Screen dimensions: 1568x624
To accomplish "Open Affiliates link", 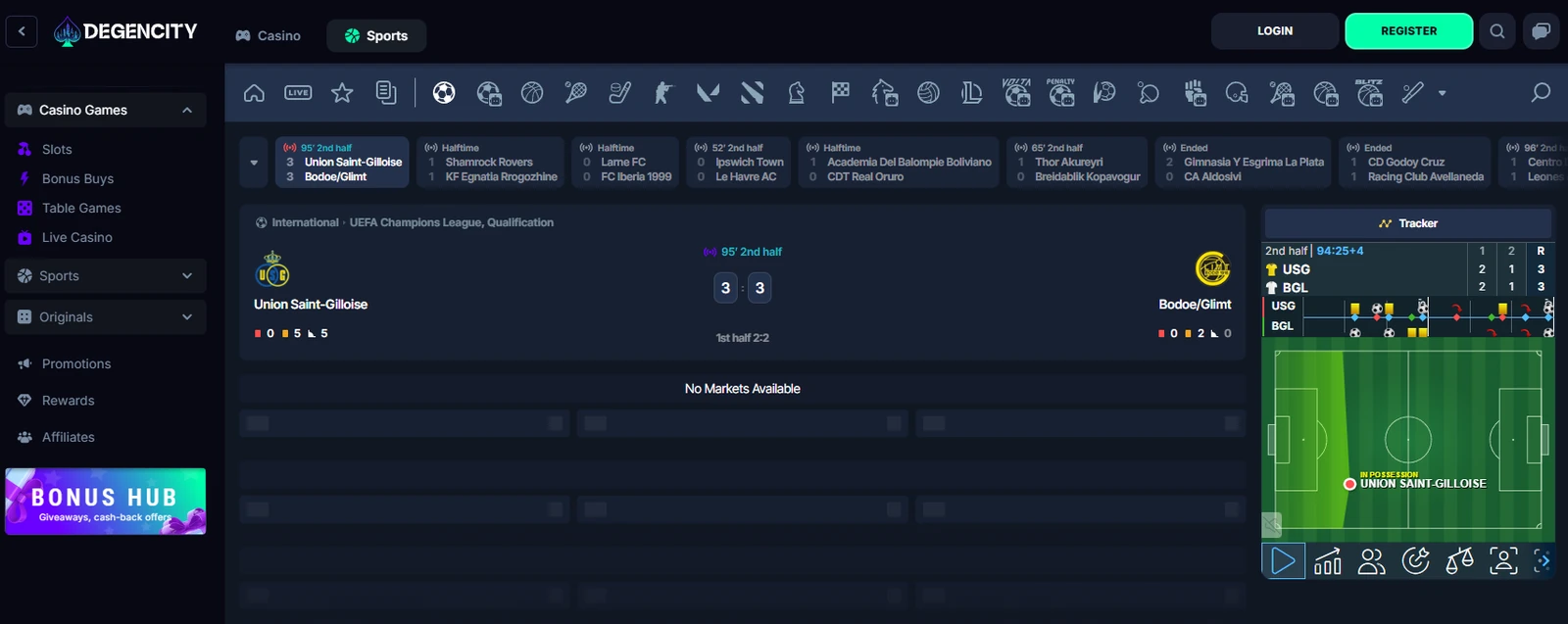I will tap(68, 437).
